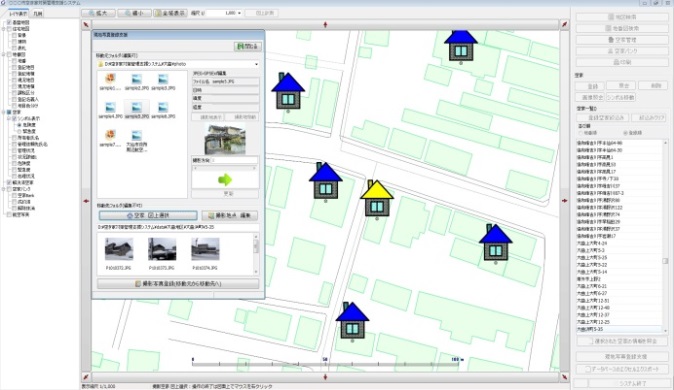
Task: Click the 空家管理 button
Action: coord(622,40)
